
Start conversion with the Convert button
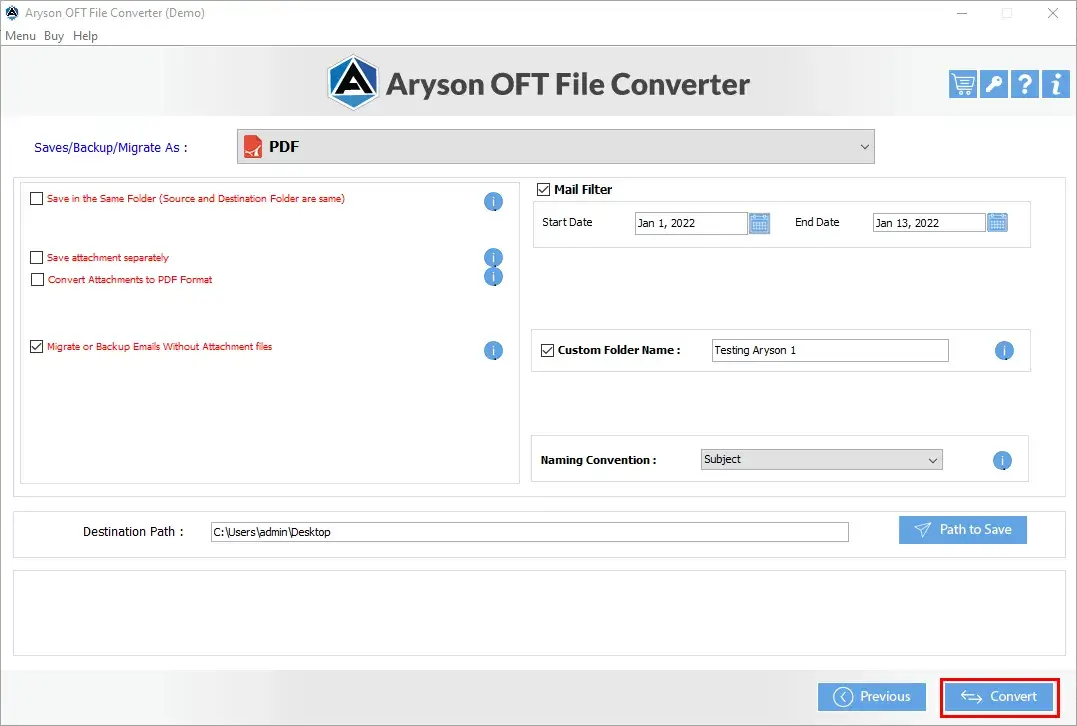pos(999,696)
